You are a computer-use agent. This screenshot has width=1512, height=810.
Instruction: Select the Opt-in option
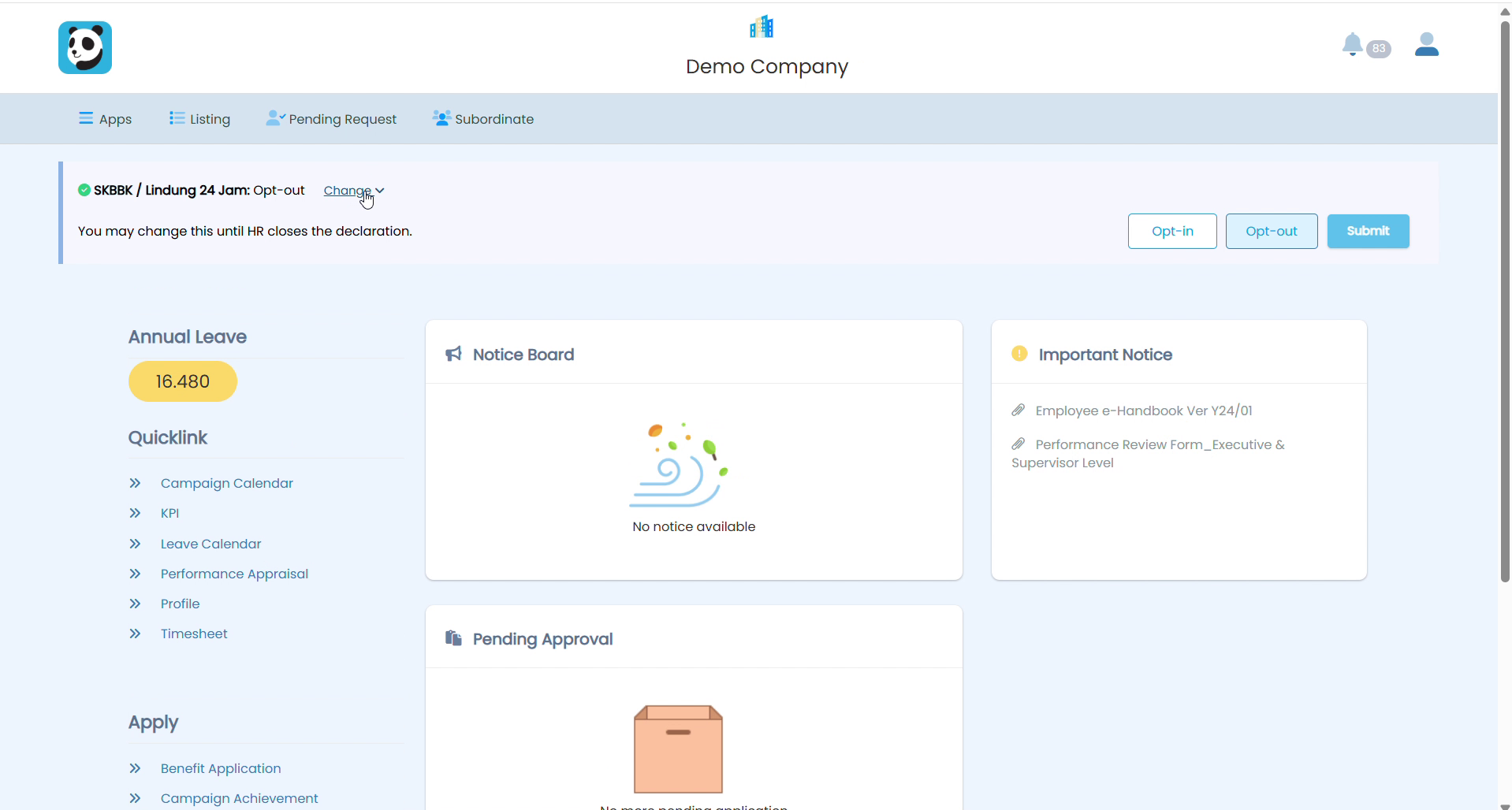(x=1172, y=231)
